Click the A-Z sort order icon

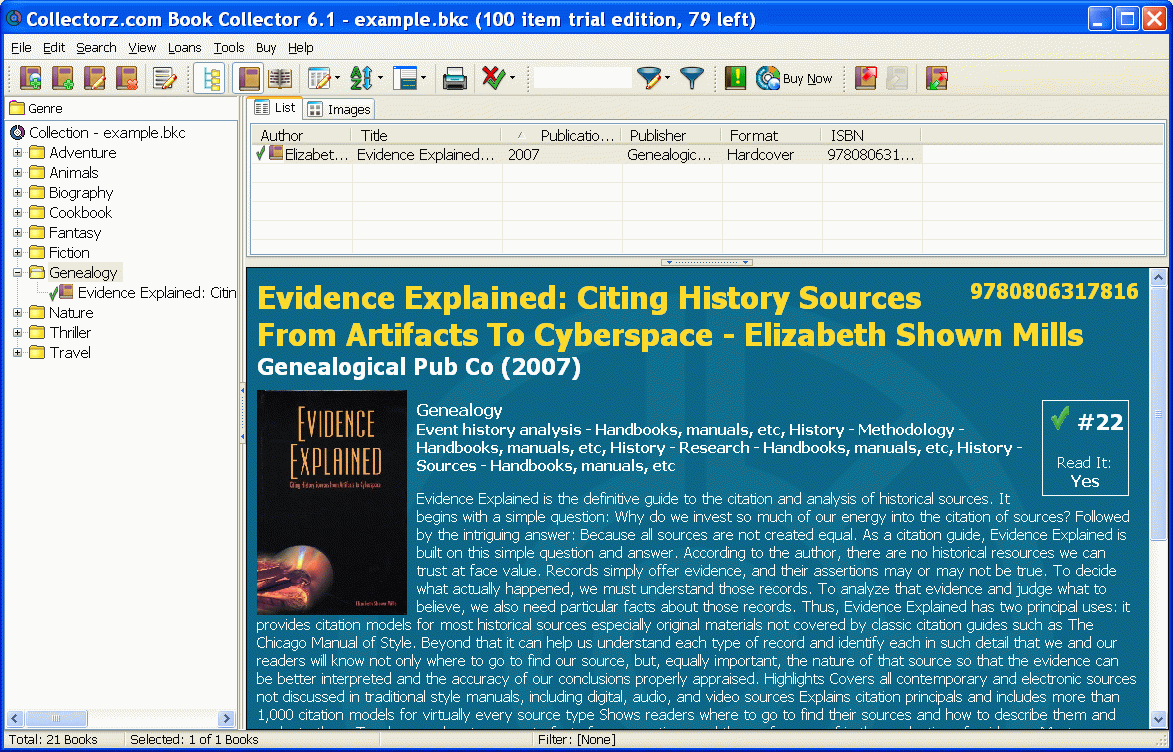coord(362,79)
